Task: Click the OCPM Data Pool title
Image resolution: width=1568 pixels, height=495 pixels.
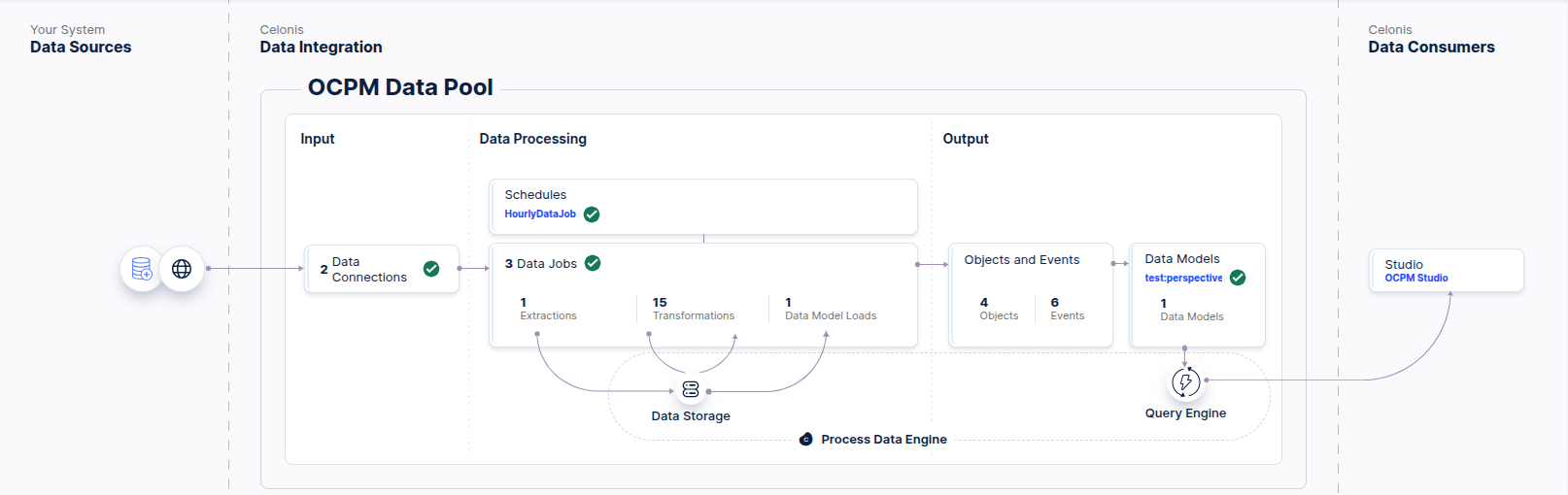Action: (x=400, y=87)
